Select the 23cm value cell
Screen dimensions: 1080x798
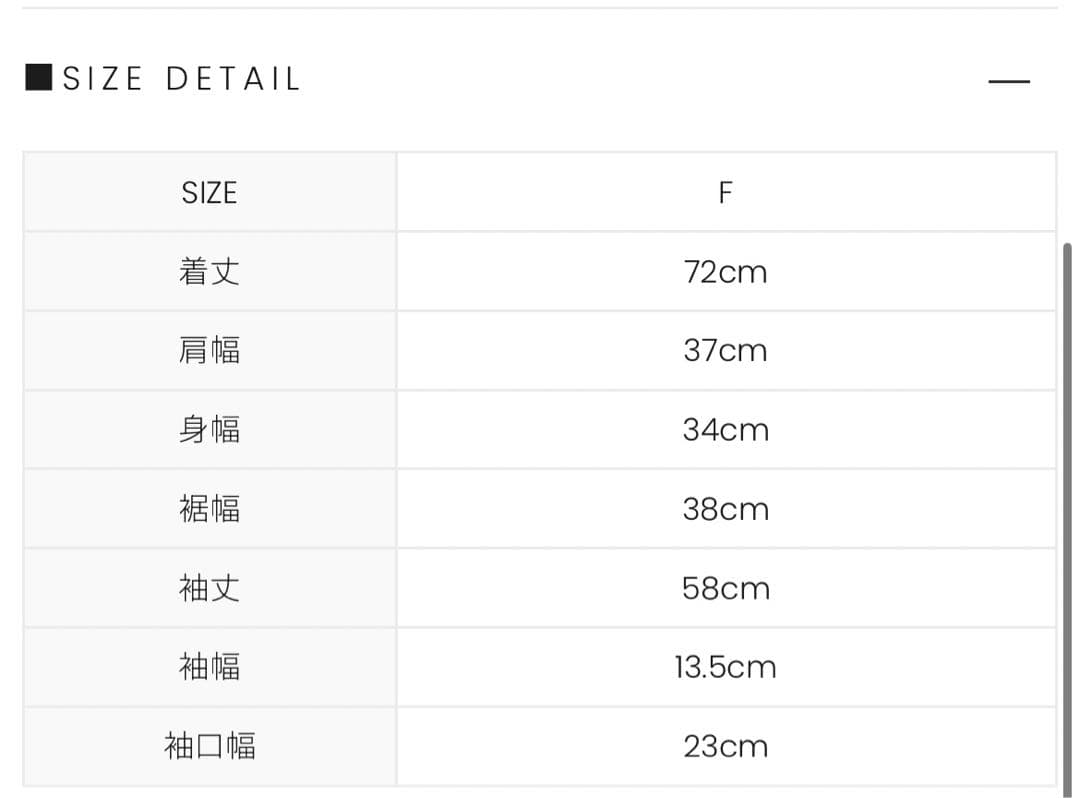click(725, 746)
